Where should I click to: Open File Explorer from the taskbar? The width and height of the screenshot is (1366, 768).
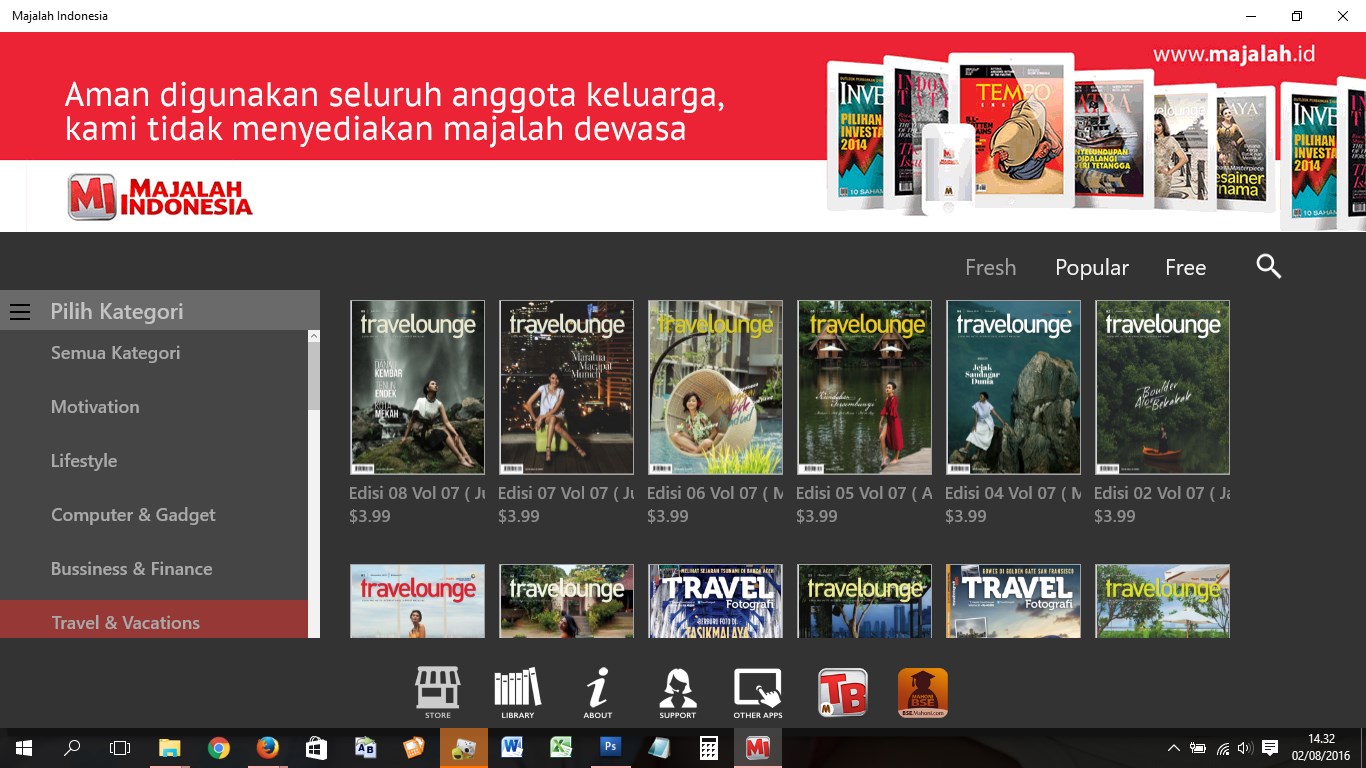click(x=170, y=748)
